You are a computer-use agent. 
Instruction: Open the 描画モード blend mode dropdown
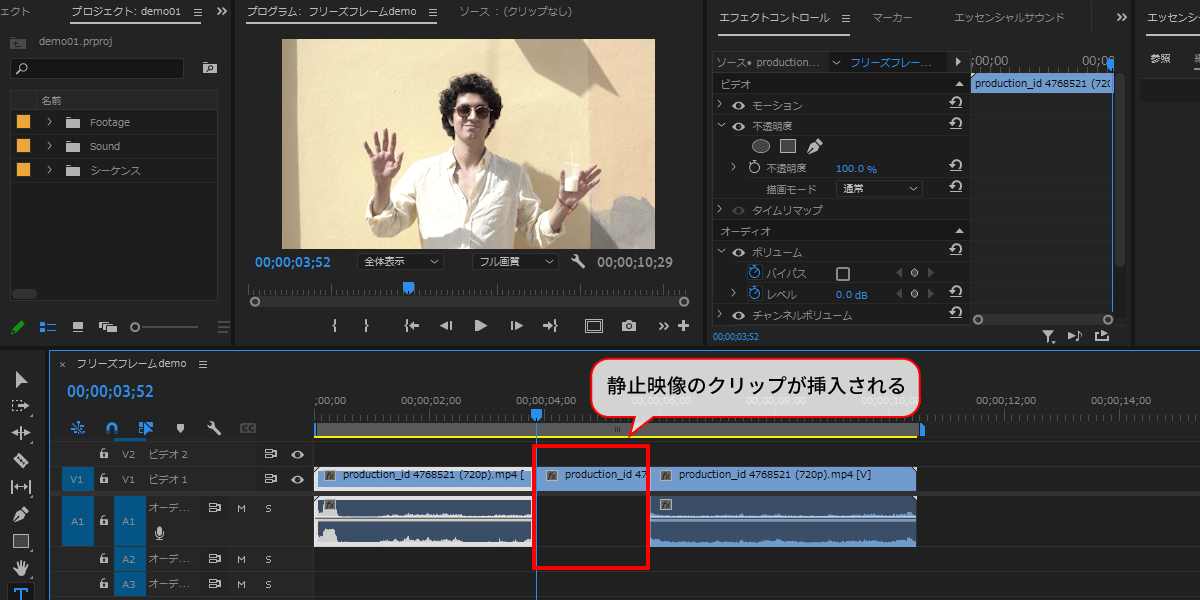(x=879, y=188)
